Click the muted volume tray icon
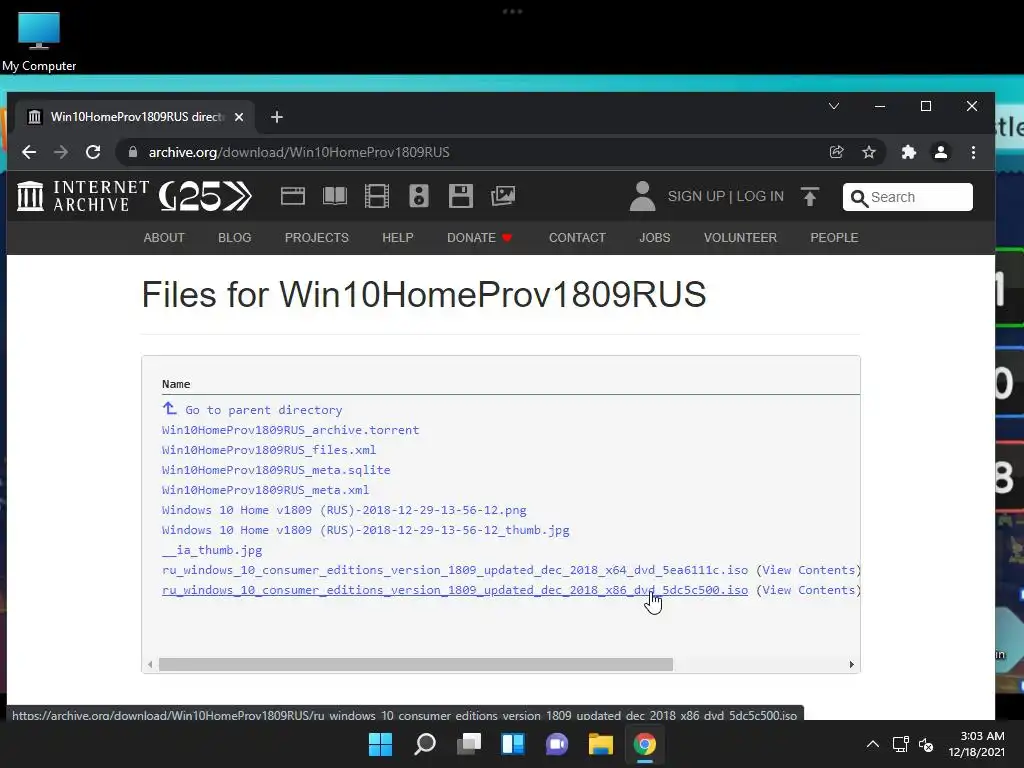This screenshot has height=768, width=1024. coord(926,744)
